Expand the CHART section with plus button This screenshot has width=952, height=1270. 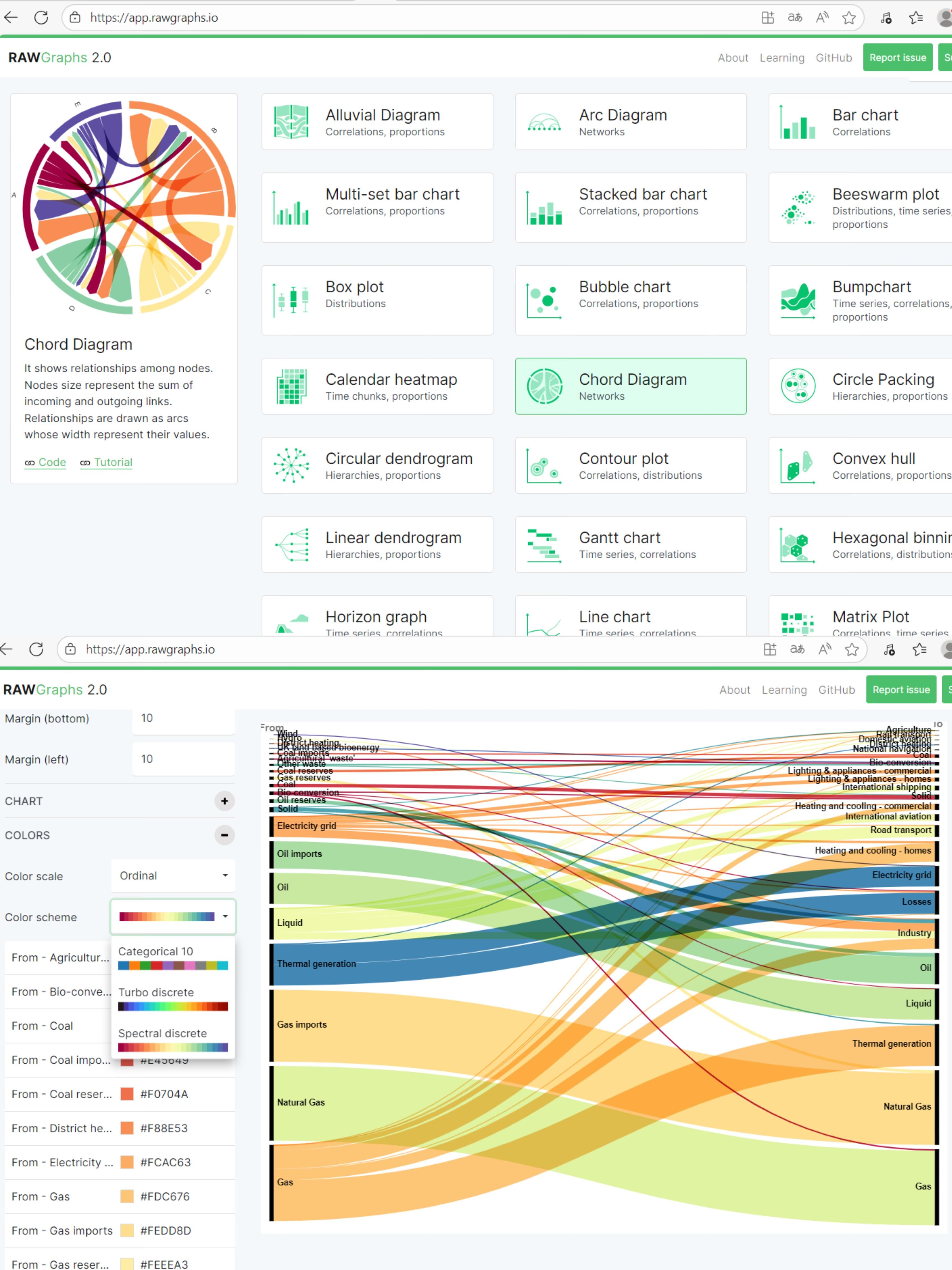pyautogui.click(x=224, y=801)
